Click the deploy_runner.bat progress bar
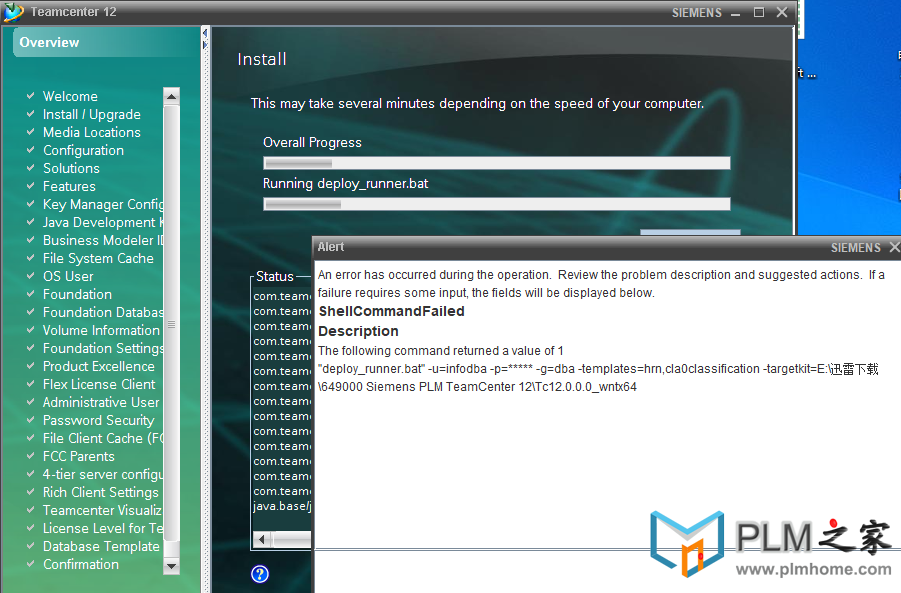 coord(496,204)
